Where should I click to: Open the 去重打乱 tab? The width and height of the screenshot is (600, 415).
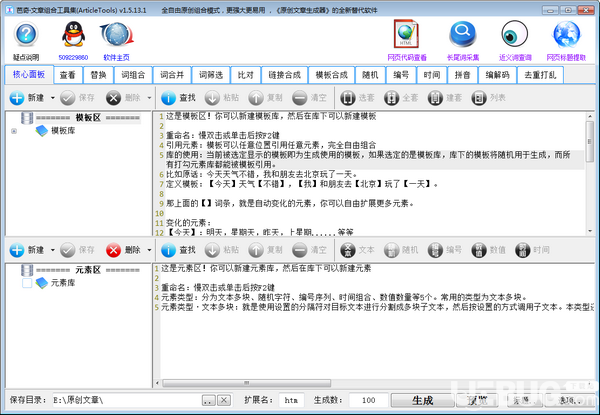coord(540,75)
